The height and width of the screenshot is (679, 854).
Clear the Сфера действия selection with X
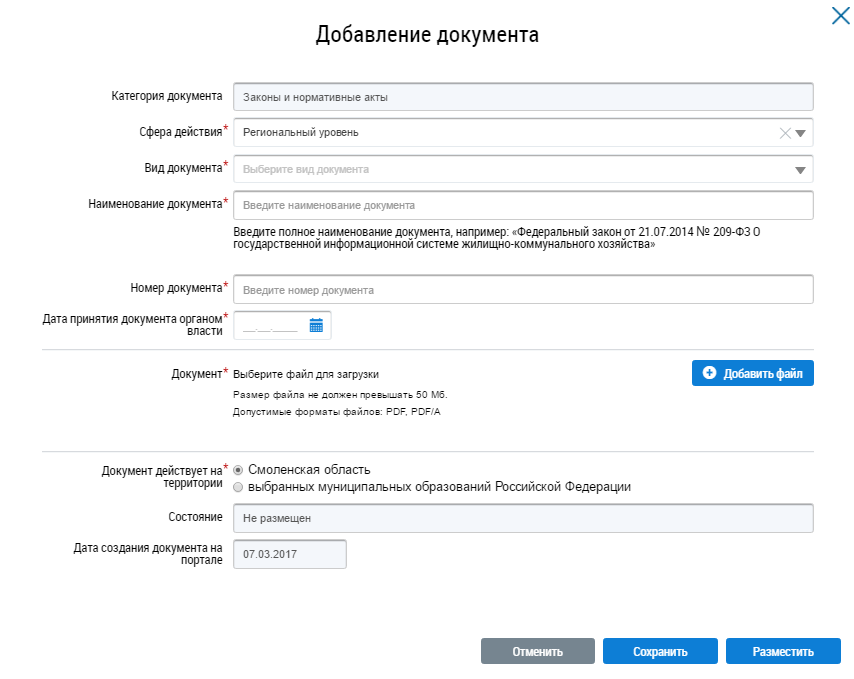(785, 133)
